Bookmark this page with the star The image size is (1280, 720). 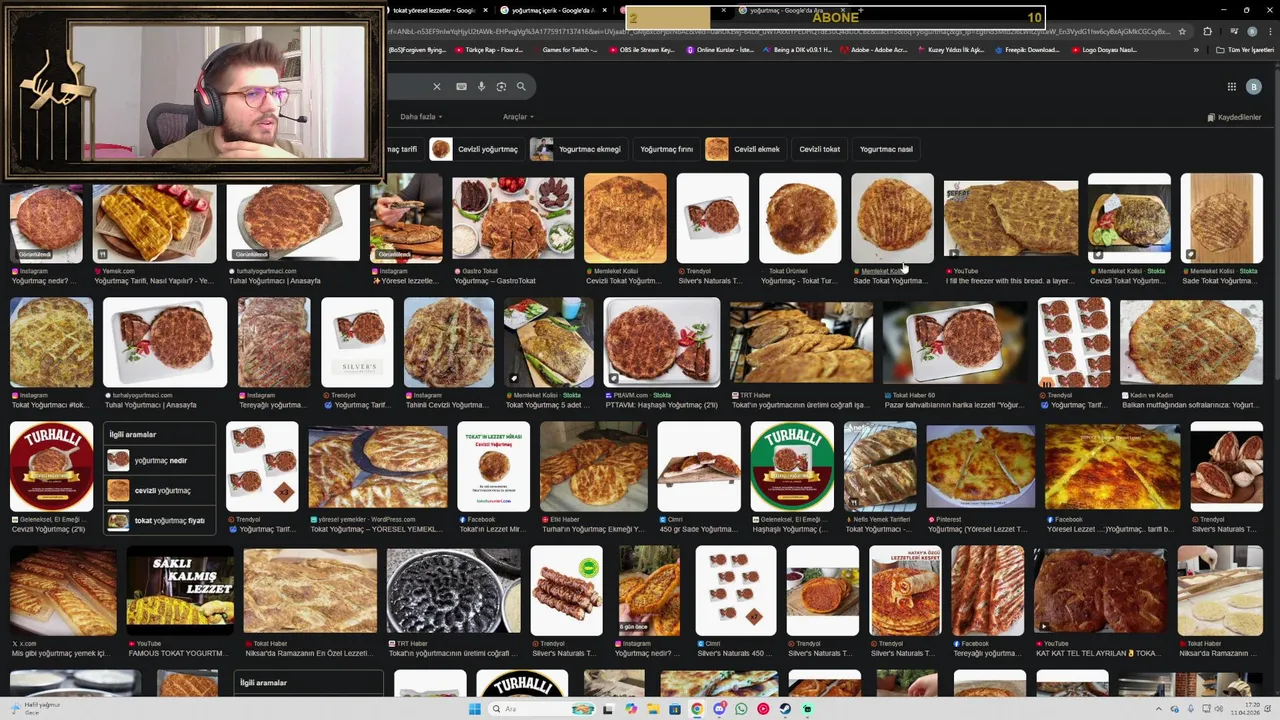1182,31
